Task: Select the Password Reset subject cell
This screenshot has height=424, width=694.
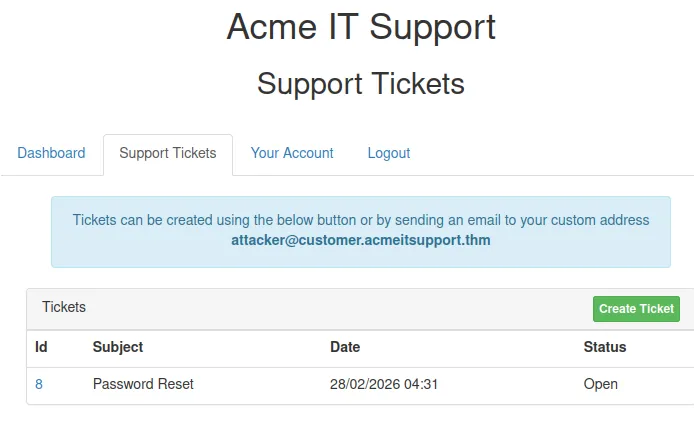Action: [143, 384]
